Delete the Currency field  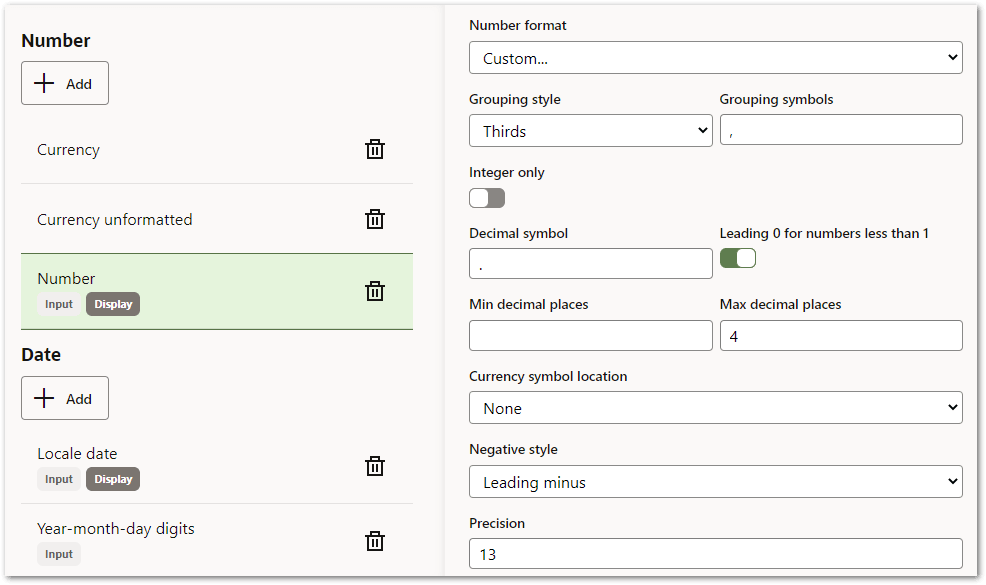375,148
